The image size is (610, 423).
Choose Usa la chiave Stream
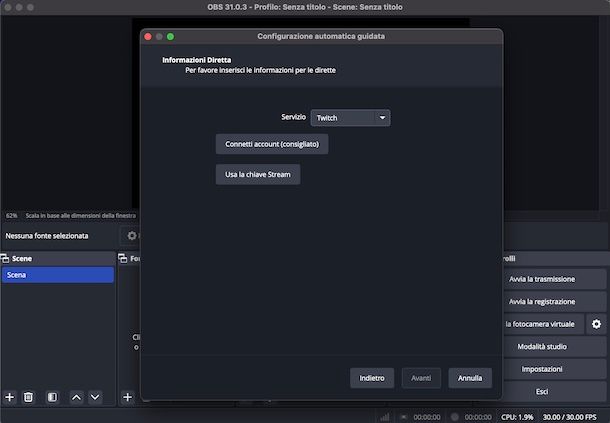[258, 174]
